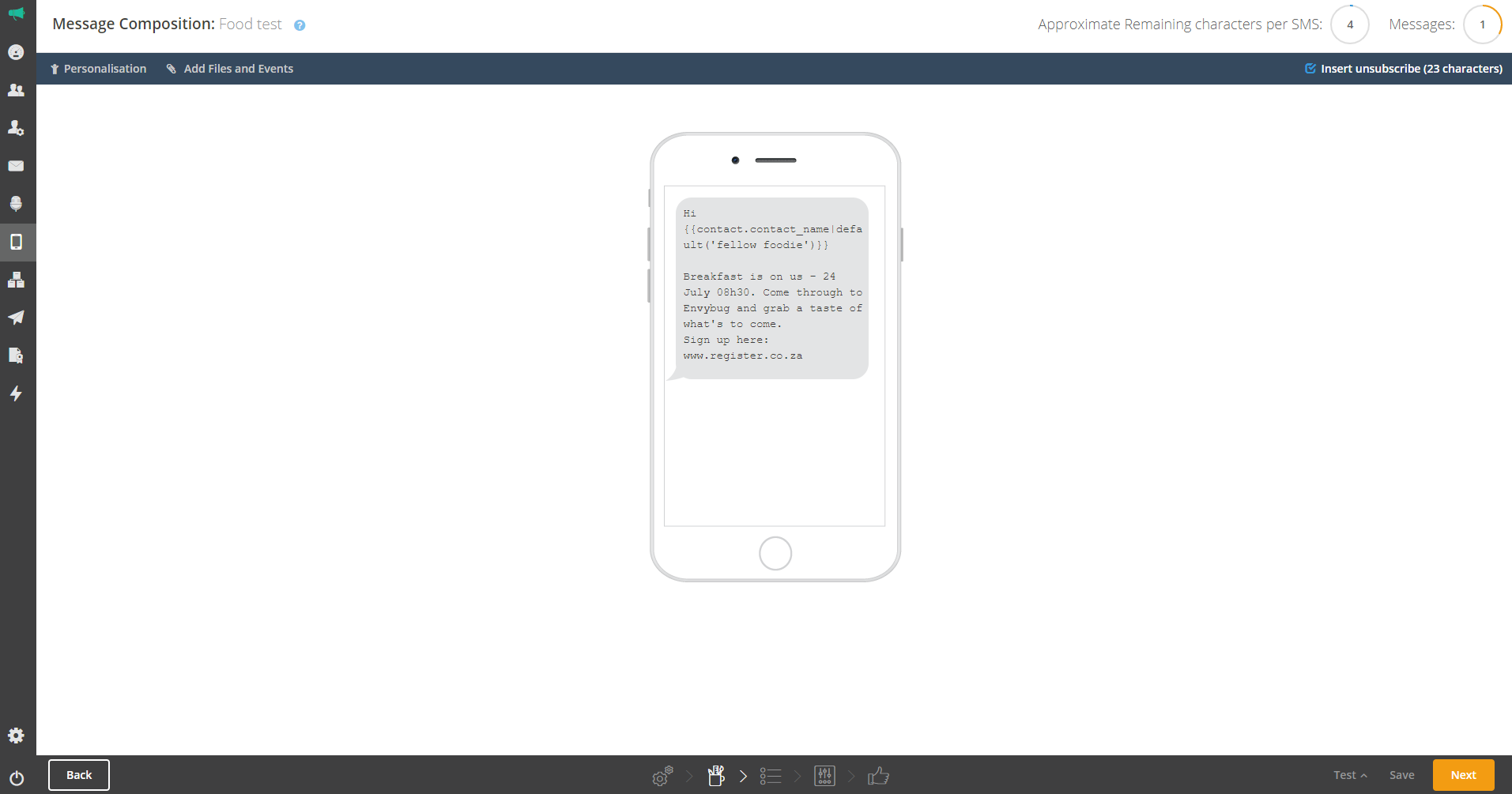Screen dimensions: 1512x794
Task: Open the contacts people sidebar icon
Action: click(16, 90)
